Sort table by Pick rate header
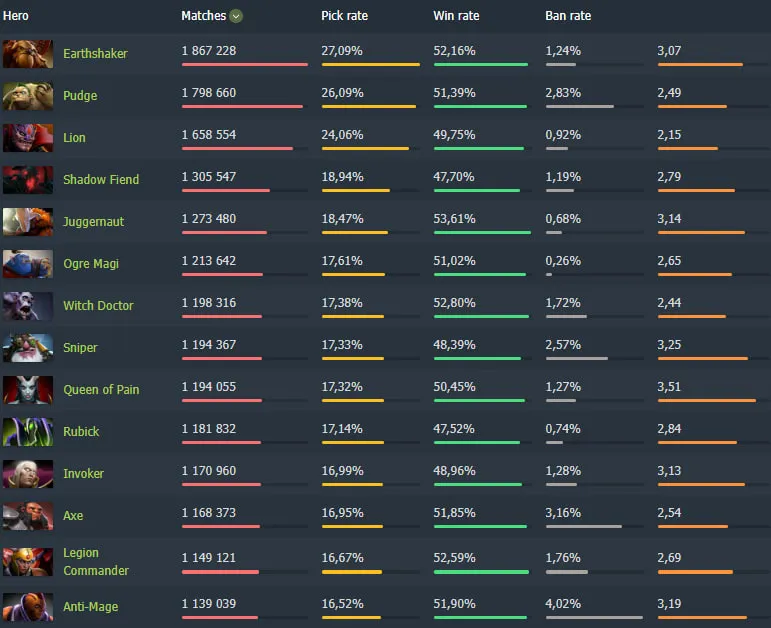Viewport: 771px width, 628px height. click(x=345, y=16)
